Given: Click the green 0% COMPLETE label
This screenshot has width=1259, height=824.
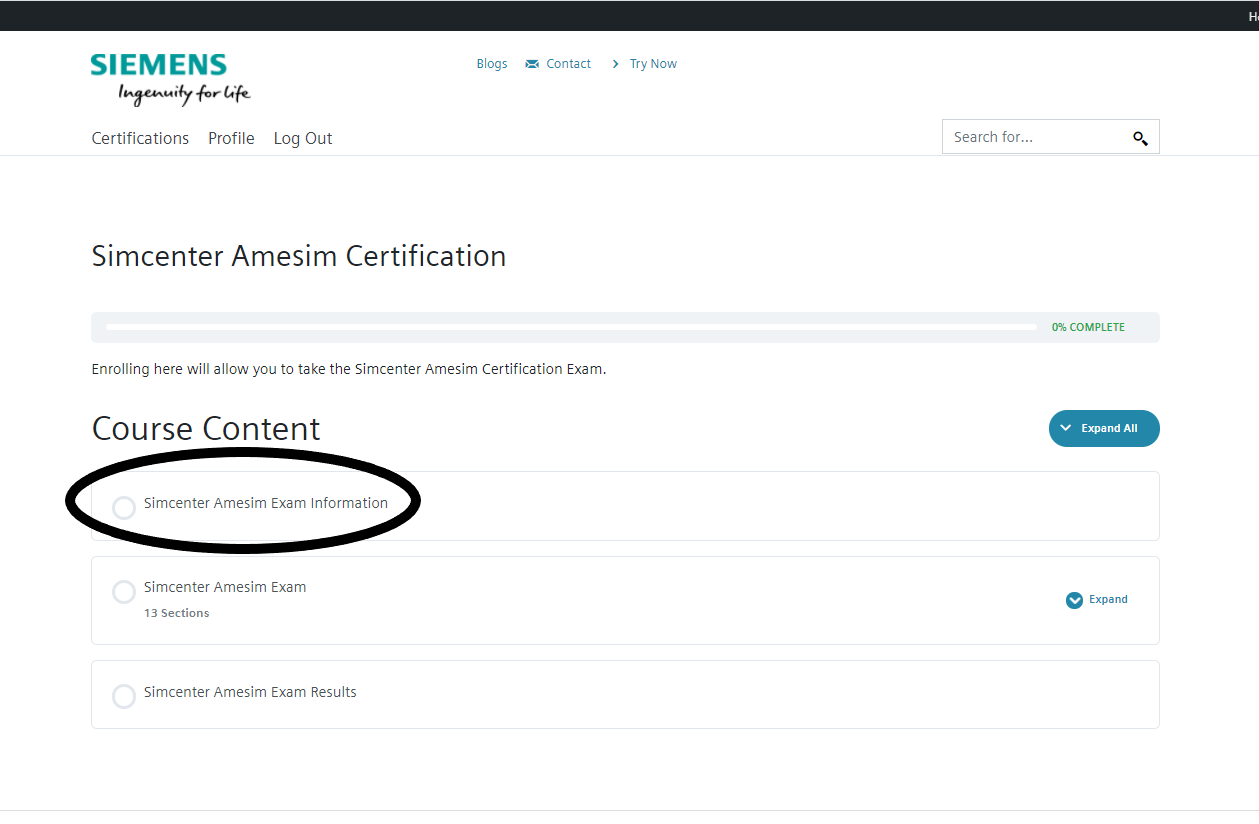Looking at the screenshot, I should pos(1087,326).
